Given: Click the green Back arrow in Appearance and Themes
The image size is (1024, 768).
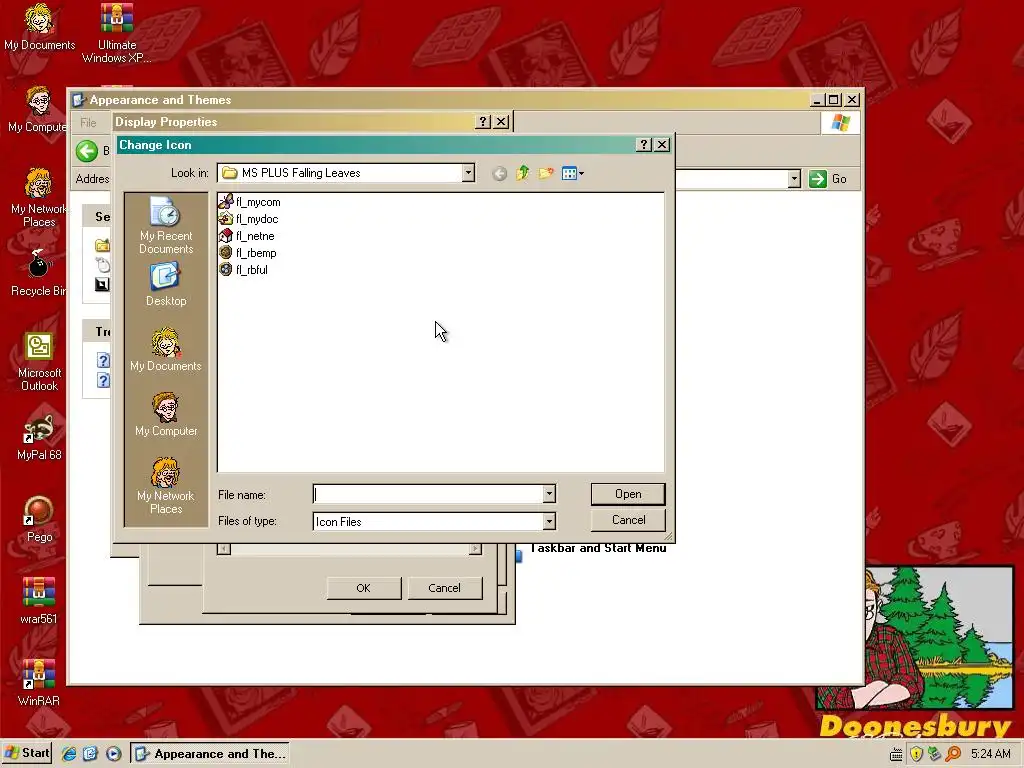Looking at the screenshot, I should tap(87, 151).
